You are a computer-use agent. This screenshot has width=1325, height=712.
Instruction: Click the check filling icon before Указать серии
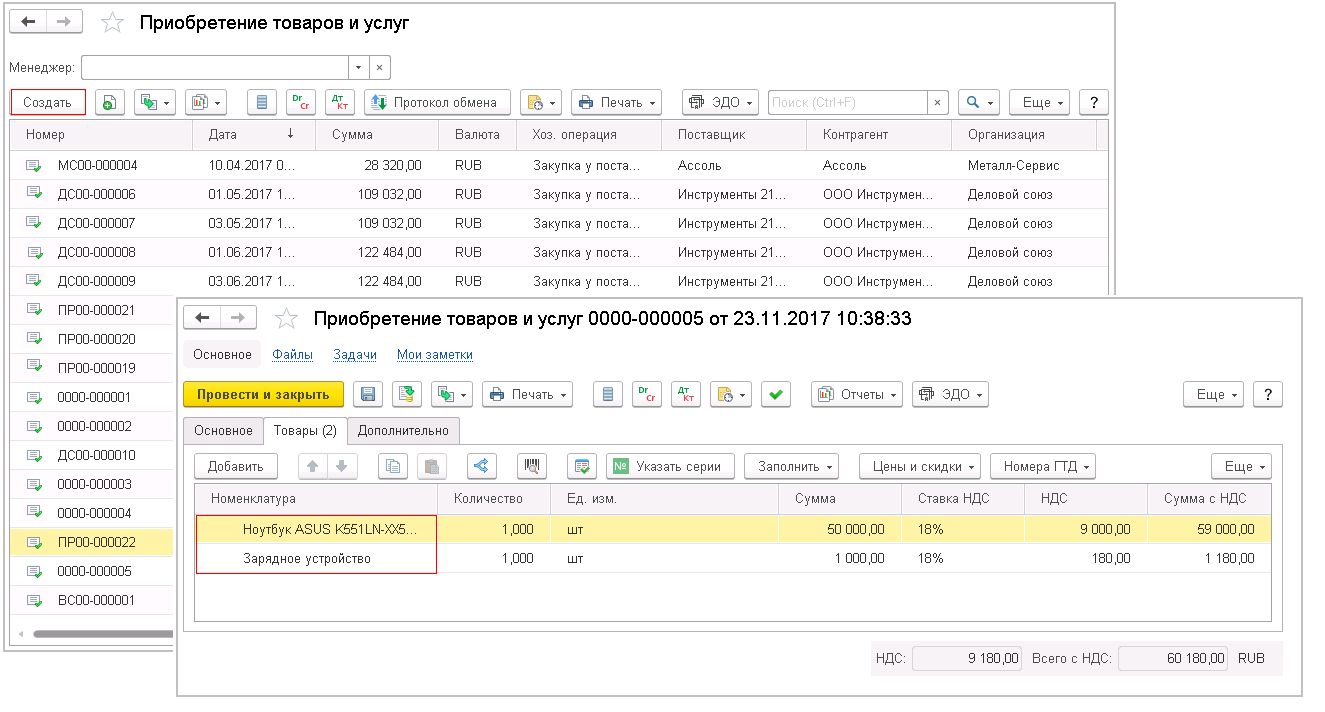coord(582,466)
